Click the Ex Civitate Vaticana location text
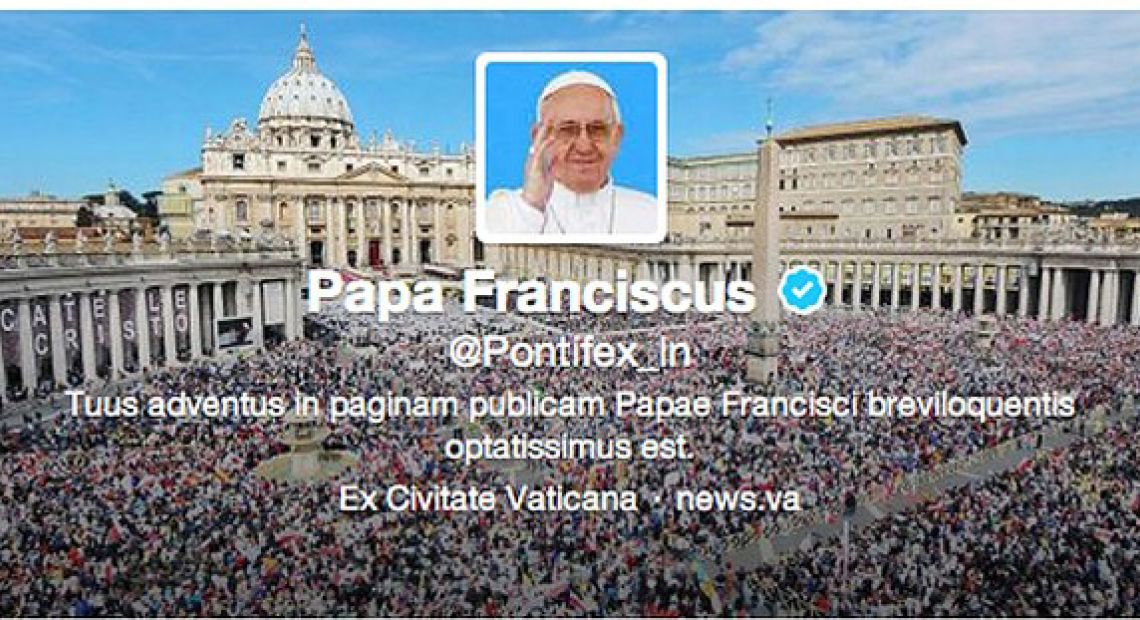1140x620 pixels. coord(488,499)
